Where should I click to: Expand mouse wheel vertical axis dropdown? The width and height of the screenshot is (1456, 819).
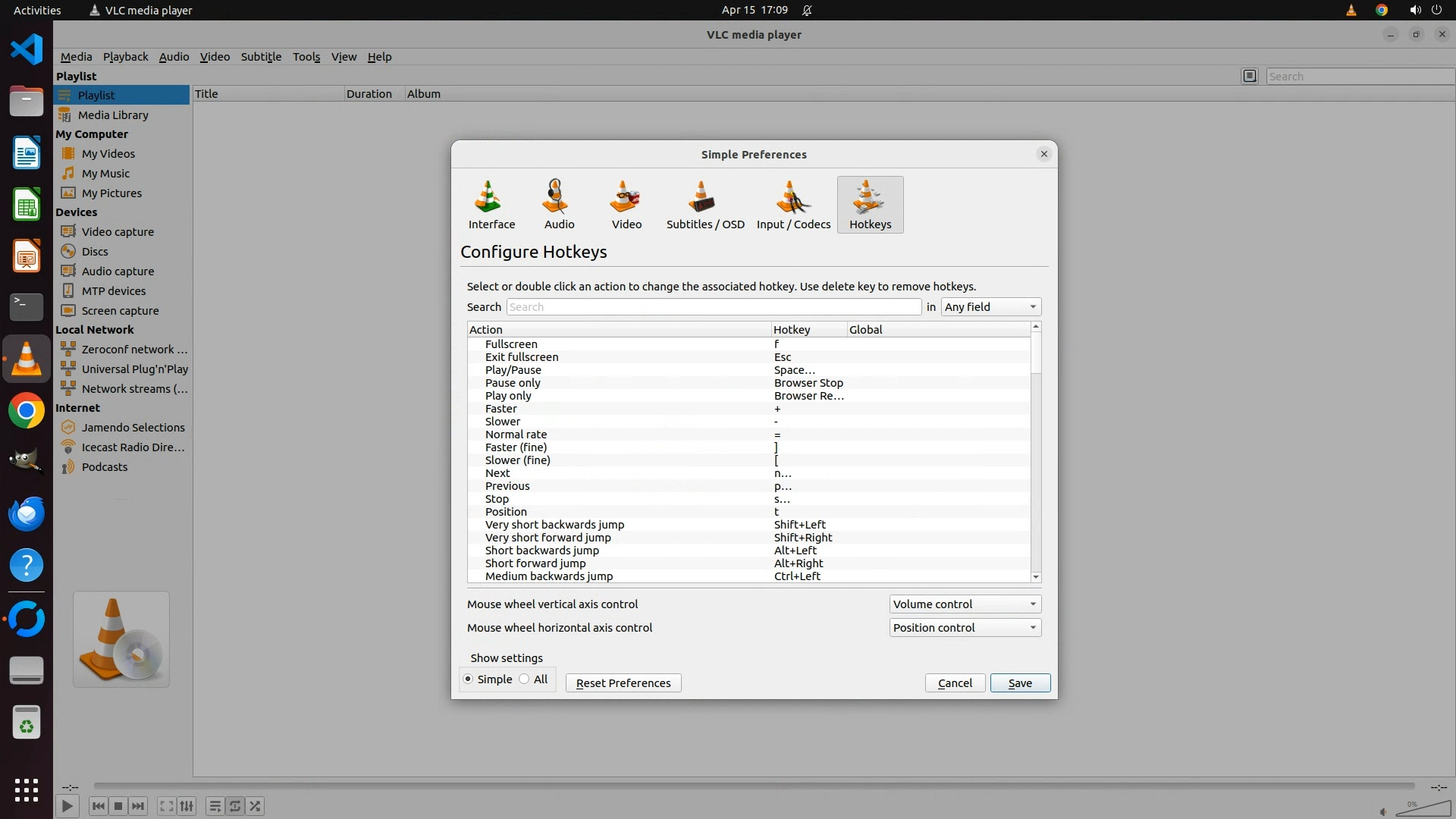pyautogui.click(x=965, y=604)
